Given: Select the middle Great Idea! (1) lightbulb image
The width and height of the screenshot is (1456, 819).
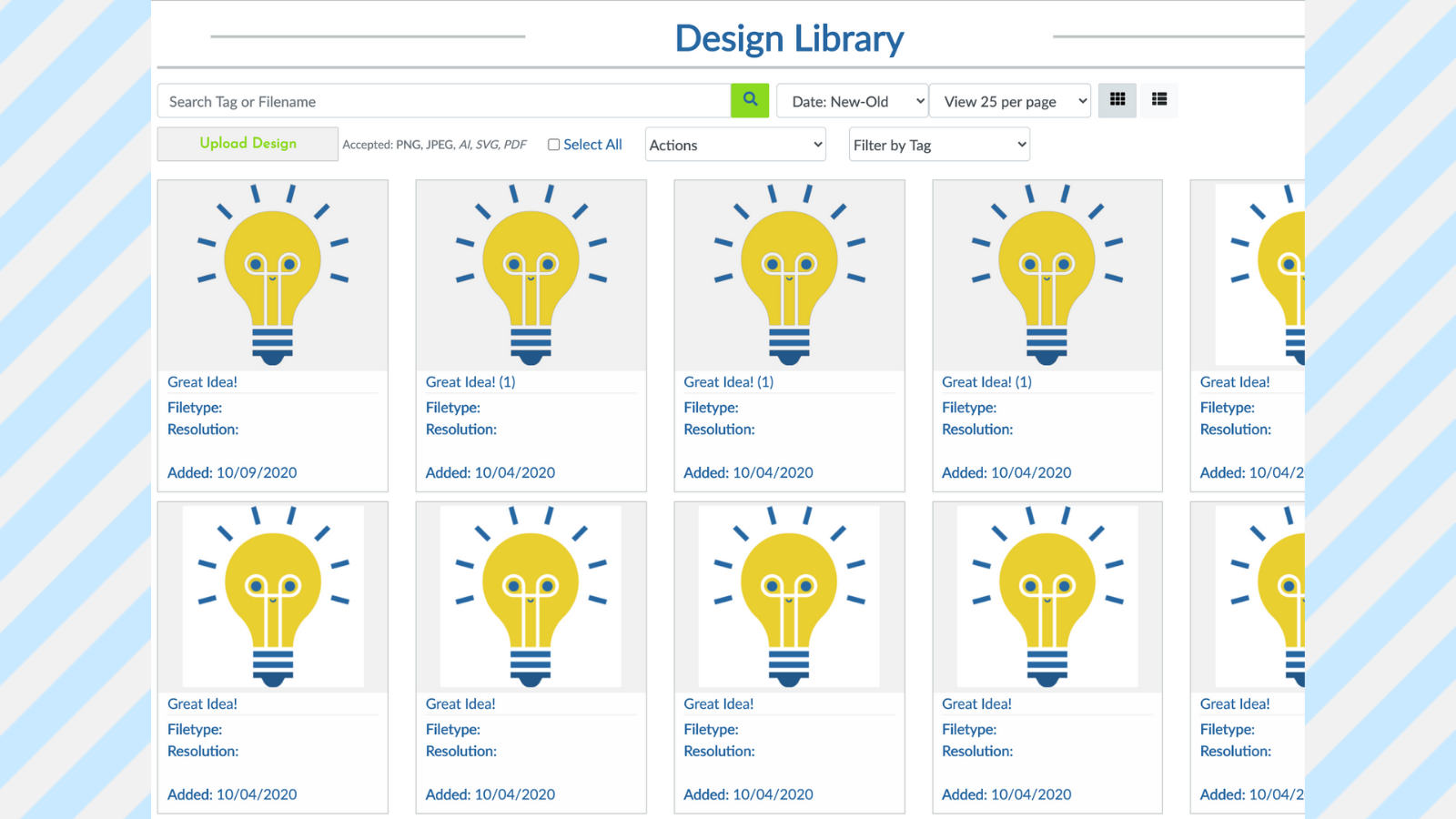Looking at the screenshot, I should [789, 275].
